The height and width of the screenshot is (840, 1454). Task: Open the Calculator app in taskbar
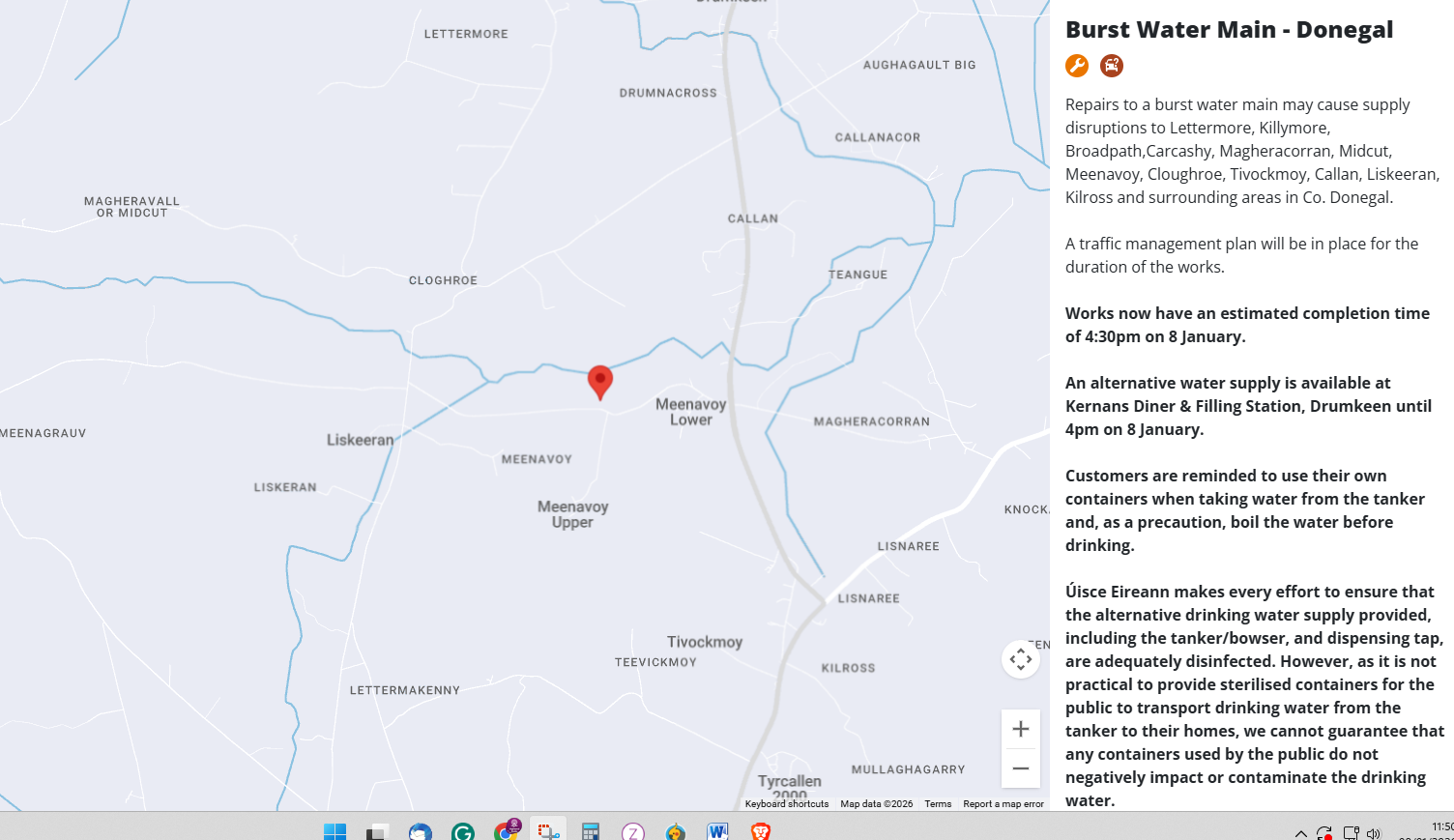tap(591, 831)
